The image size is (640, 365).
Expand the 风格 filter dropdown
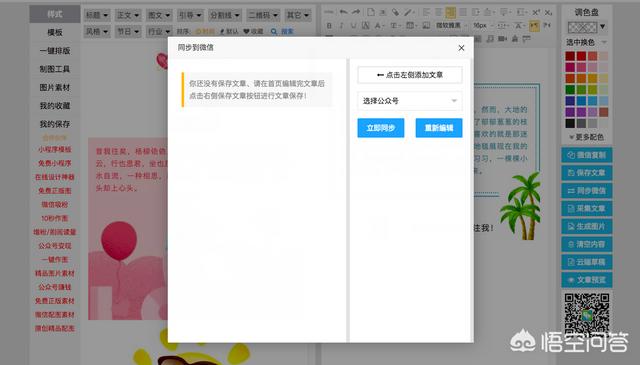(x=97, y=31)
